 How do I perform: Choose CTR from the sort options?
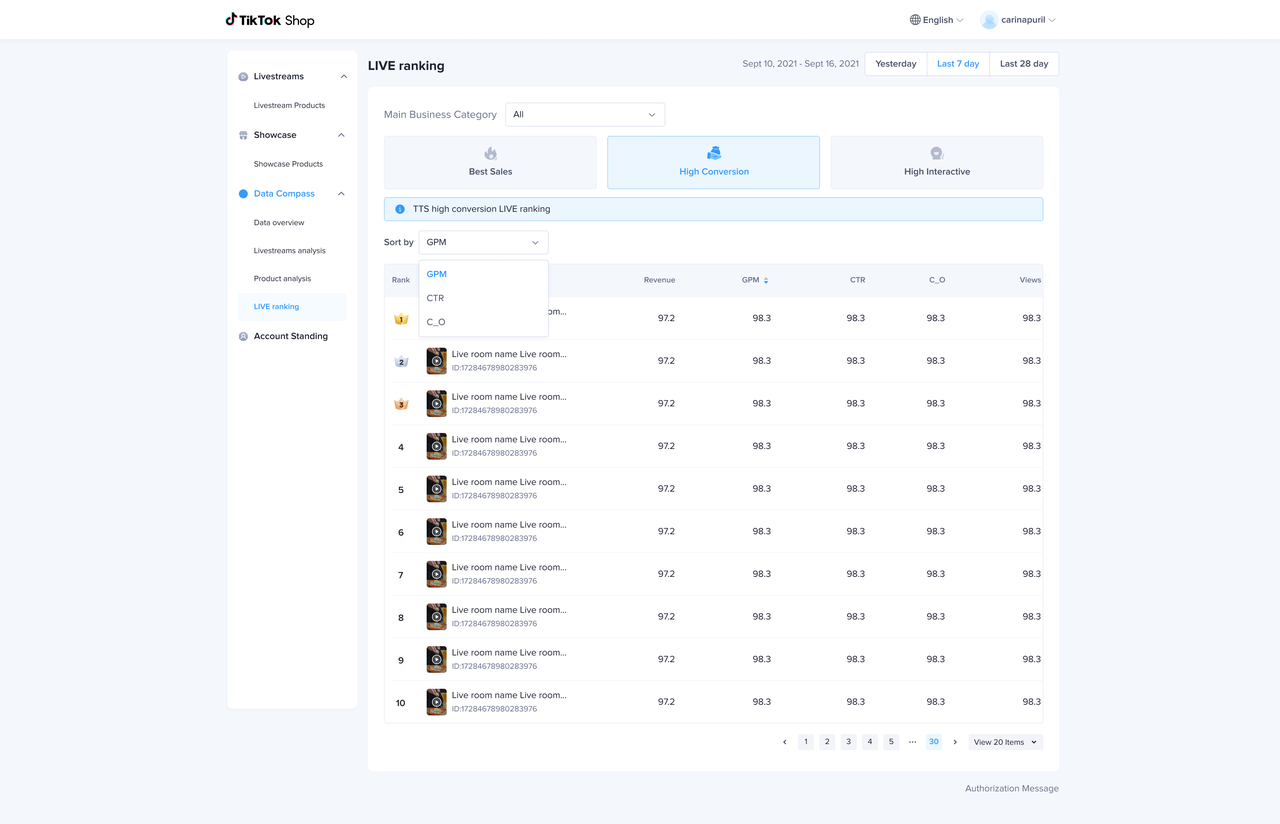pos(435,298)
